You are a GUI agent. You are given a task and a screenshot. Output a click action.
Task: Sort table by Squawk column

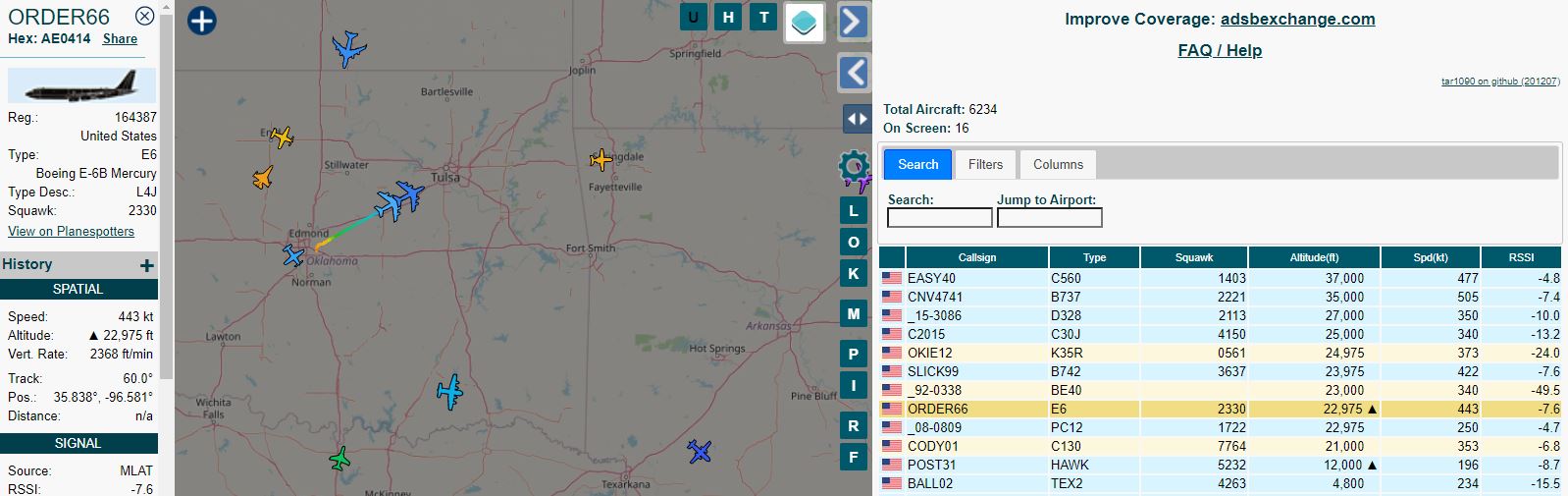(x=1193, y=257)
